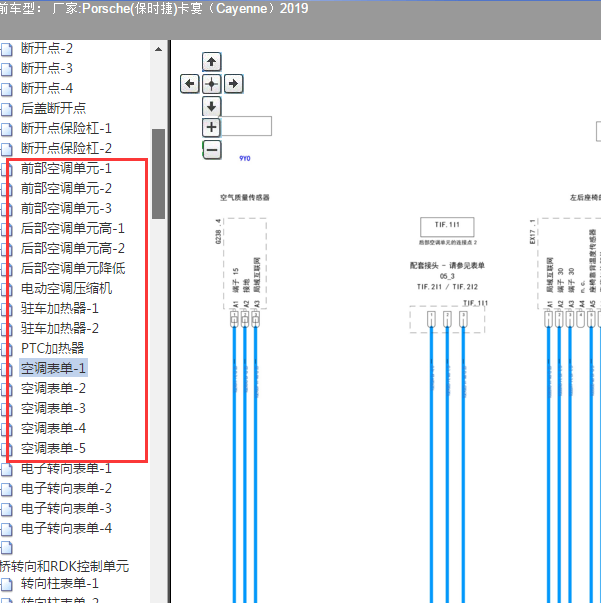Open 电子转向表单-1 entry
Image resolution: width=601 pixels, height=603 pixels.
pyautogui.click(x=66, y=468)
